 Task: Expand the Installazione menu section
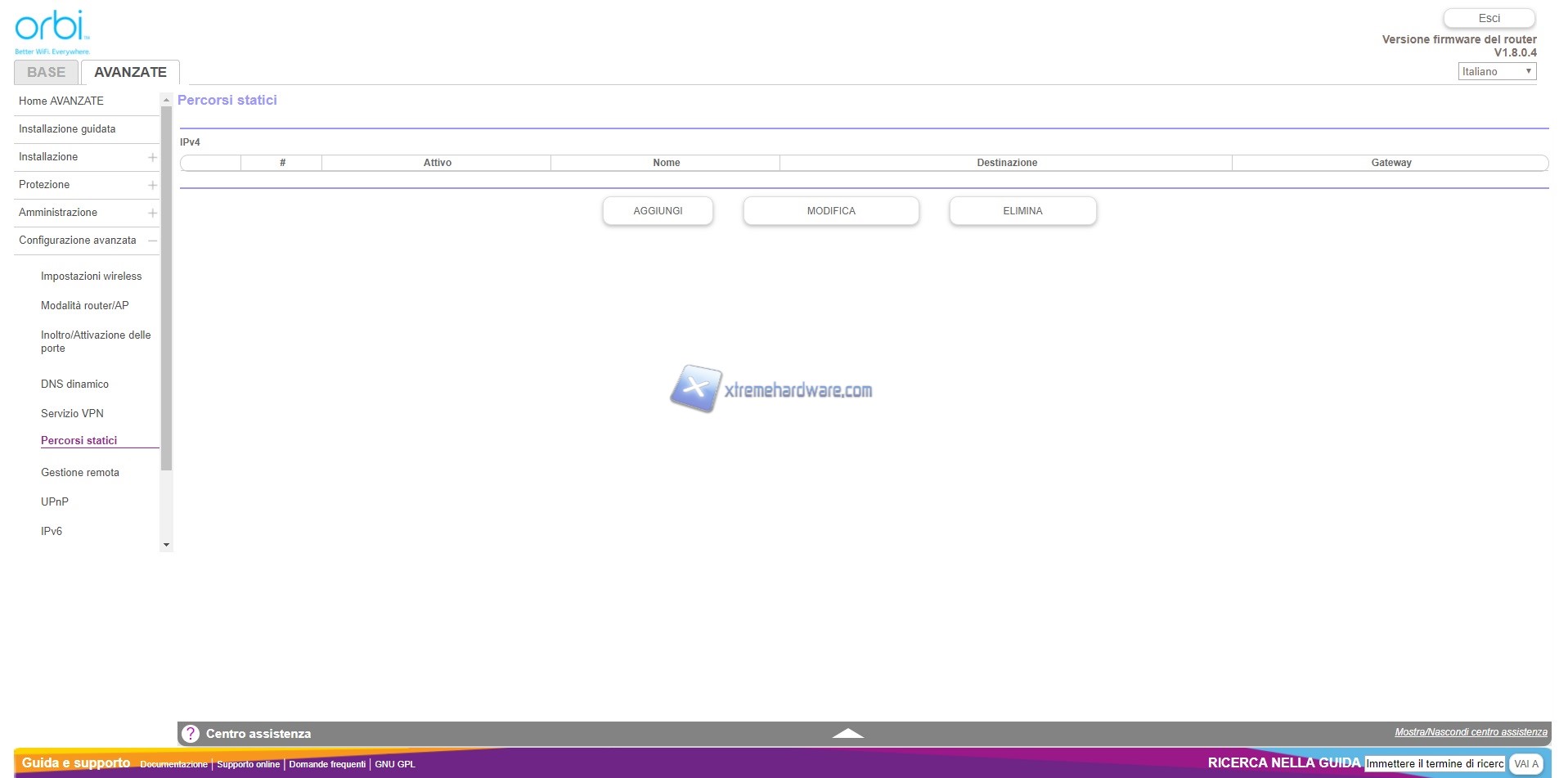pos(152,157)
